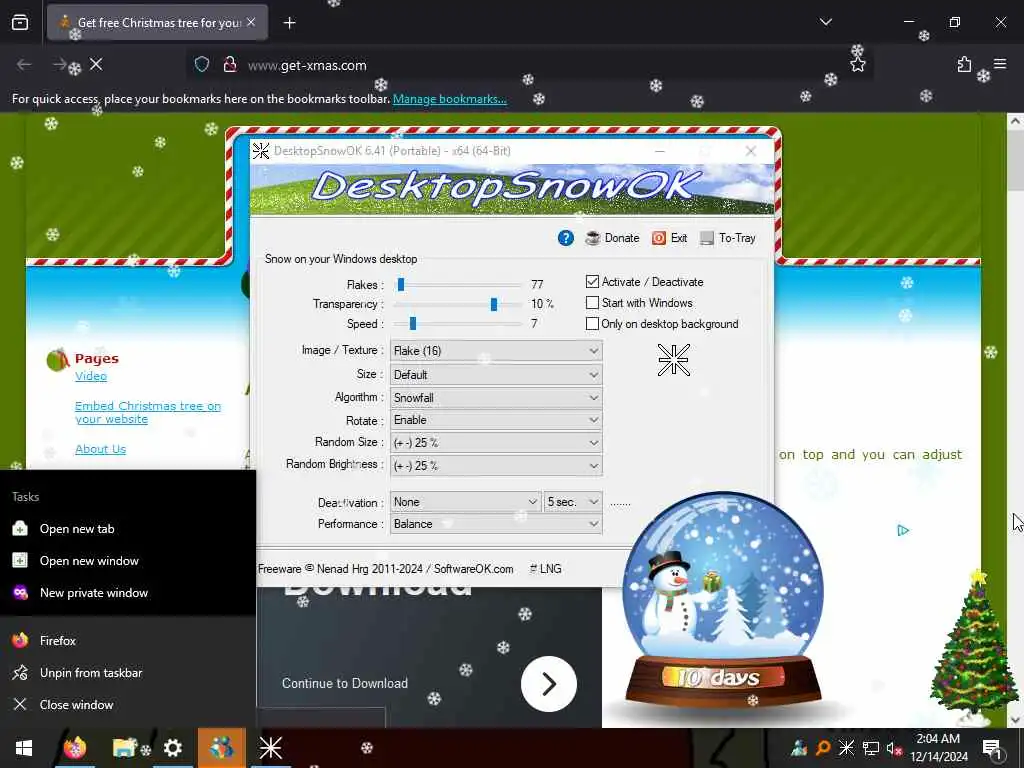Image resolution: width=1024 pixels, height=768 pixels.
Task: Switch to the Get free Christmas tree tab
Action: [x=157, y=23]
